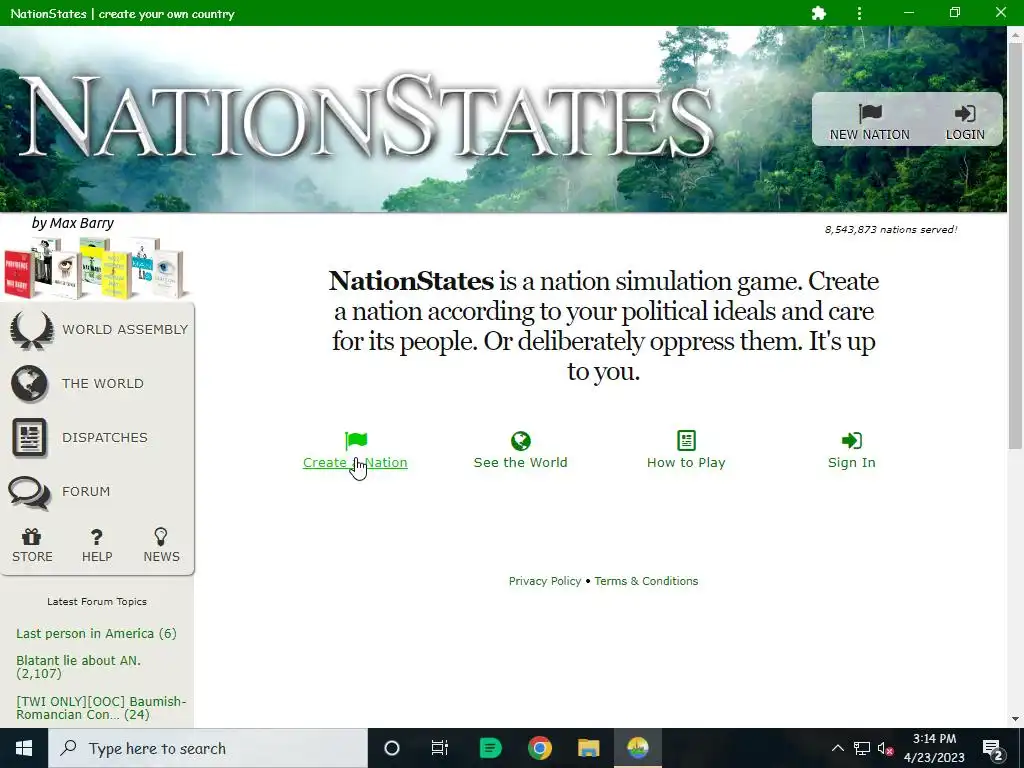Click the by Max Barry text

tap(72, 223)
